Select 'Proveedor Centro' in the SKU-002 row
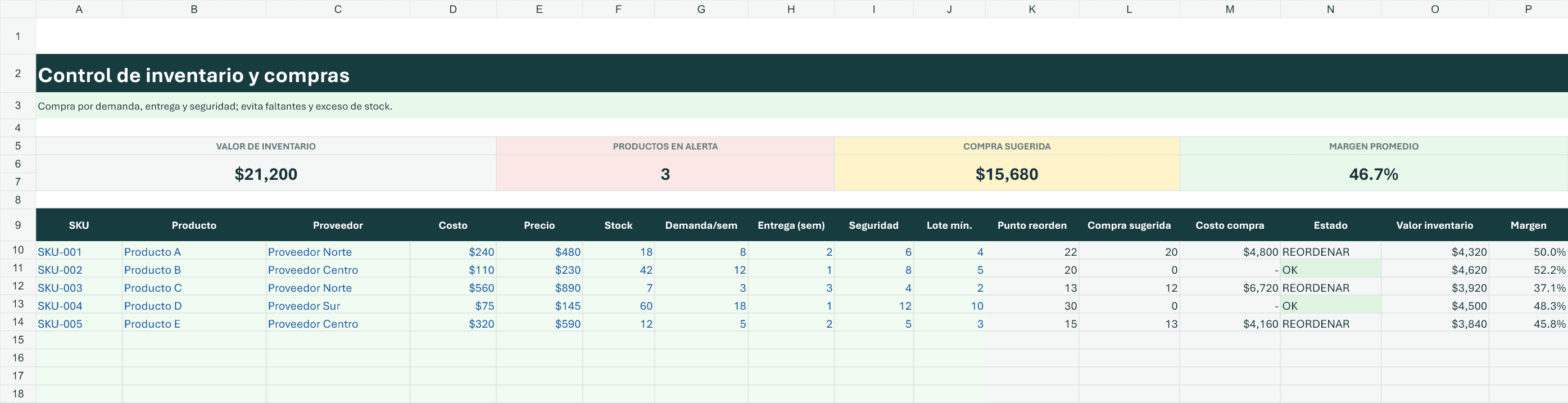The width and height of the screenshot is (1568, 403). click(338, 270)
